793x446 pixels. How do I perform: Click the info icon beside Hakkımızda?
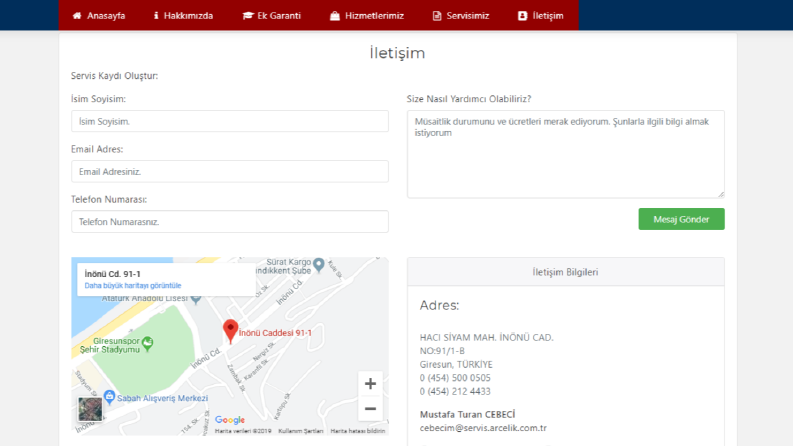click(x=156, y=16)
